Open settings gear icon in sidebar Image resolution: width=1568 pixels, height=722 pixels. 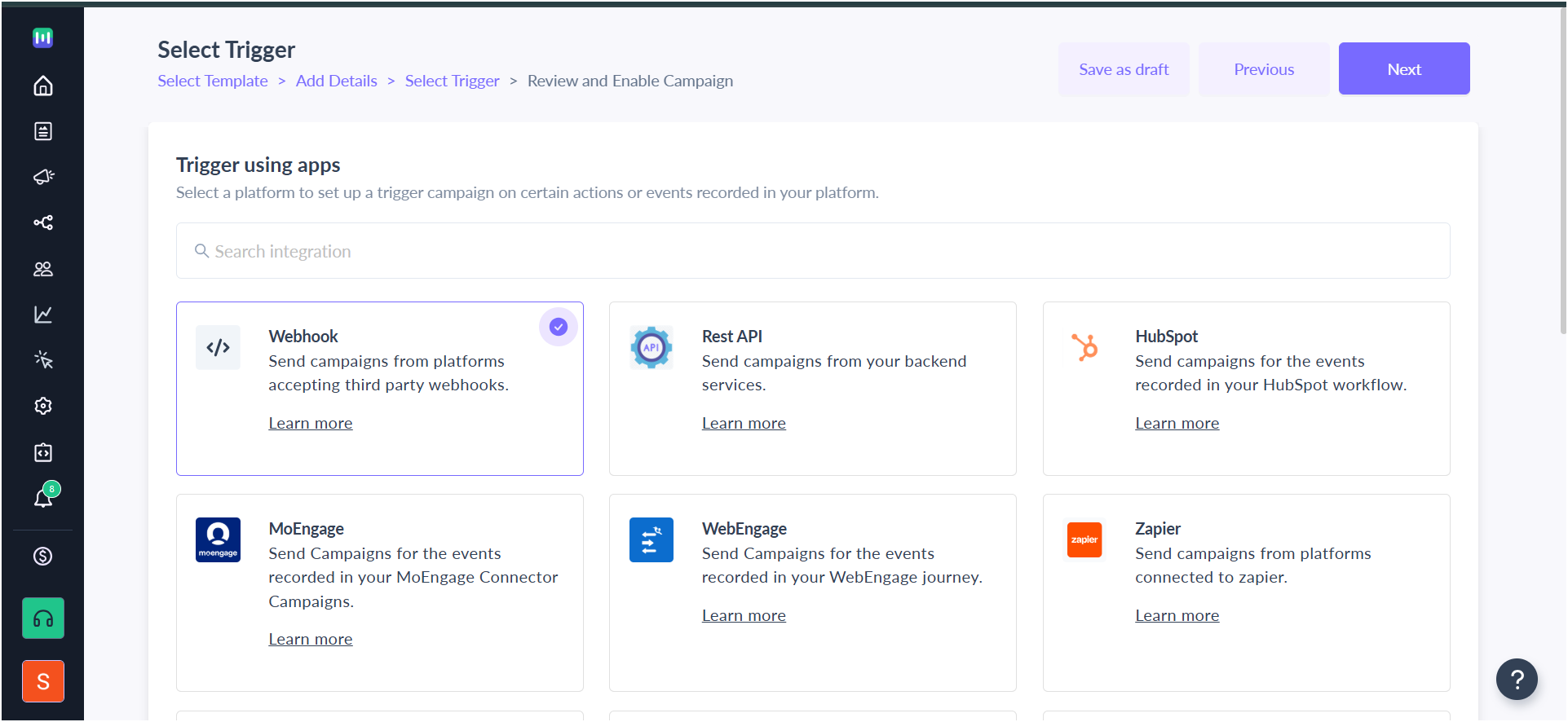click(43, 406)
